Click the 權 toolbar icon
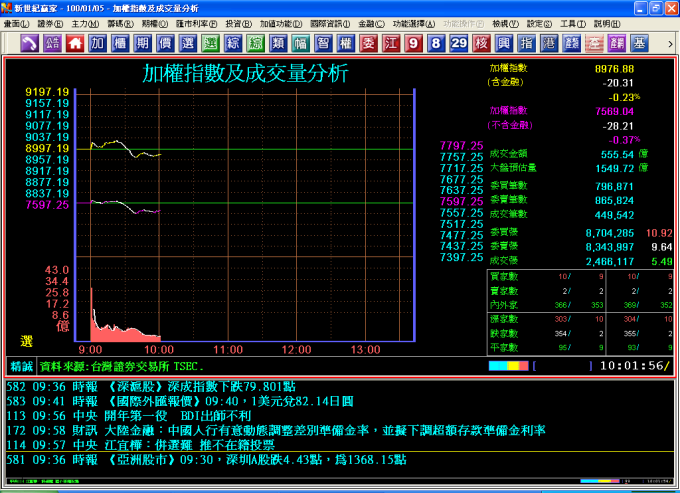 (x=346, y=43)
